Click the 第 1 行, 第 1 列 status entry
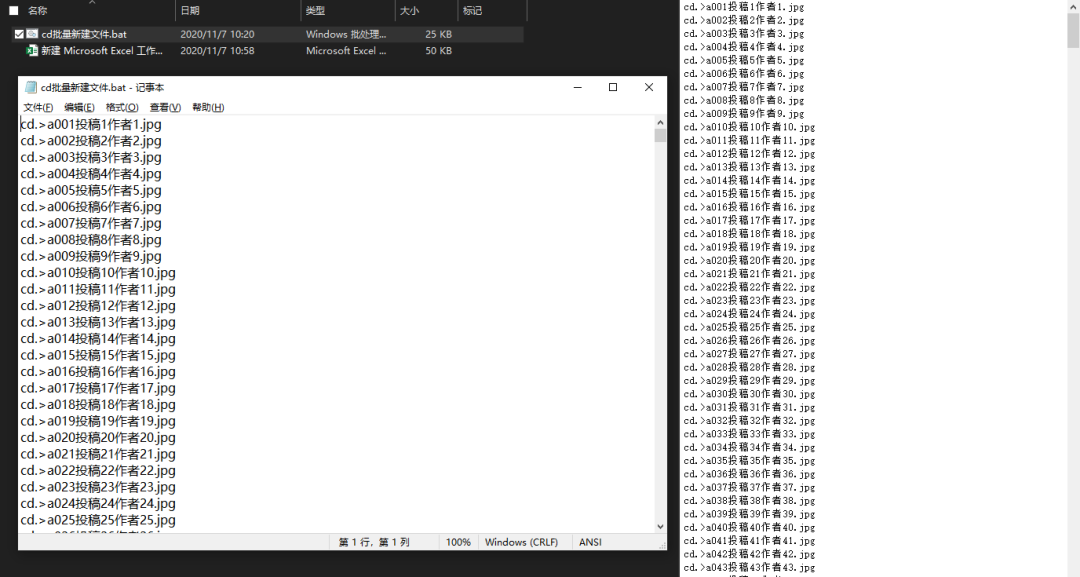This screenshot has height=577, width=1080. tap(374, 542)
